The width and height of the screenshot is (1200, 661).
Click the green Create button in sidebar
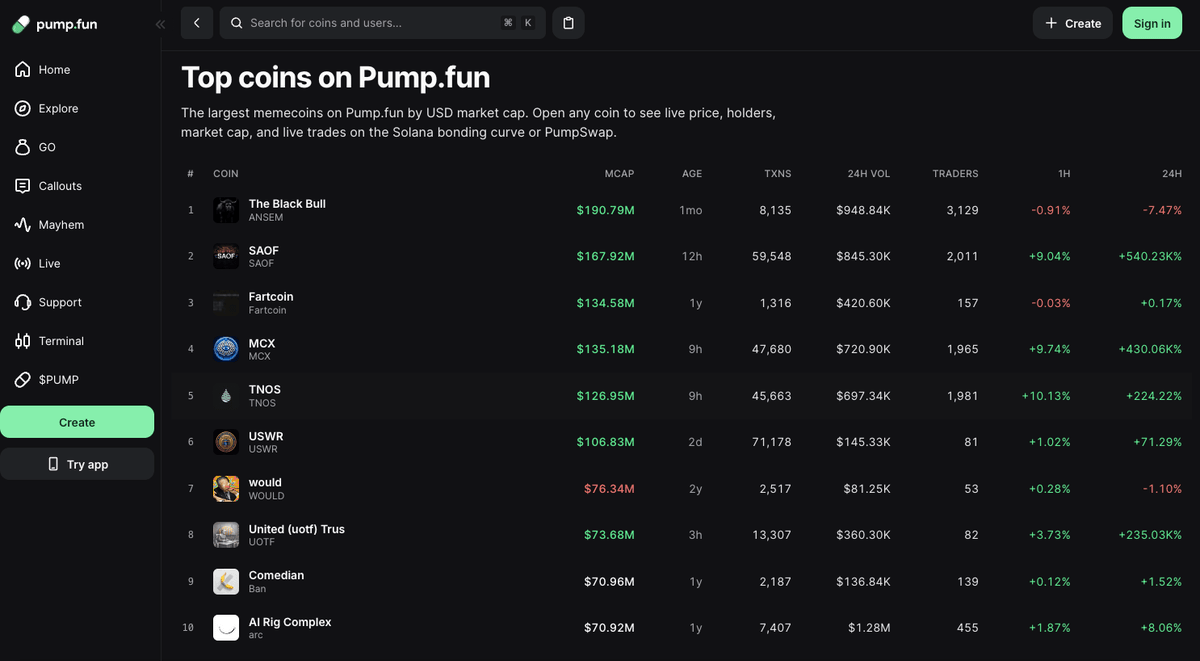[x=77, y=422]
